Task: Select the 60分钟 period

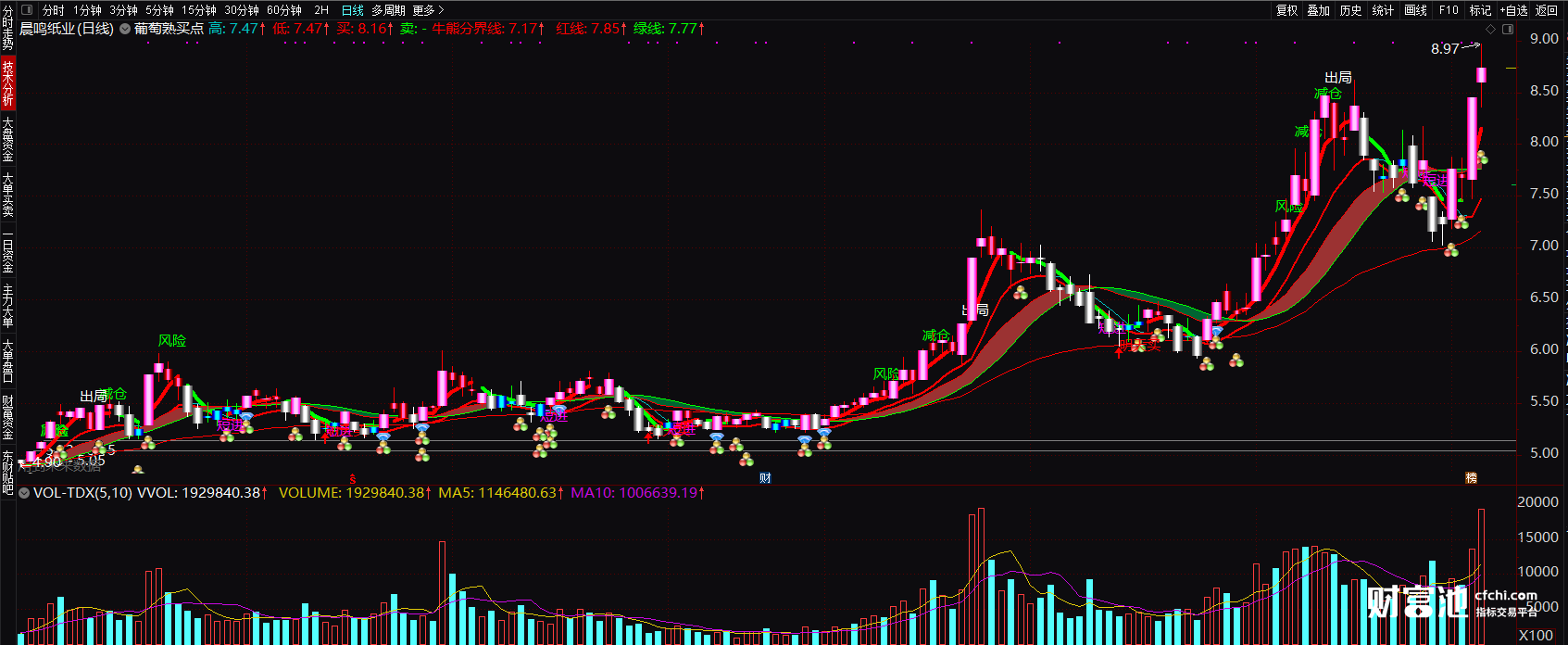Action: [284, 10]
